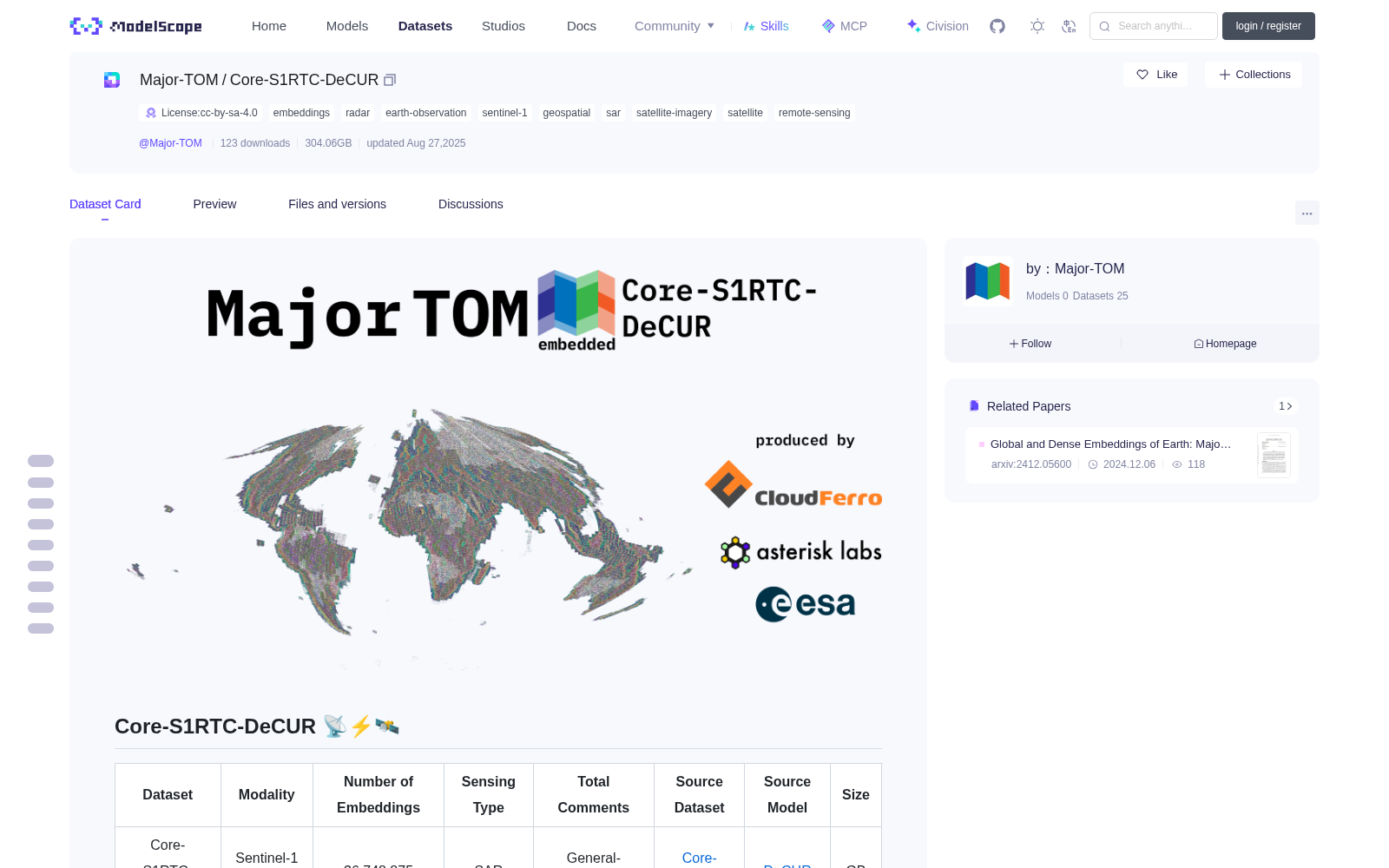Click the Core- source dataset link

click(x=699, y=858)
